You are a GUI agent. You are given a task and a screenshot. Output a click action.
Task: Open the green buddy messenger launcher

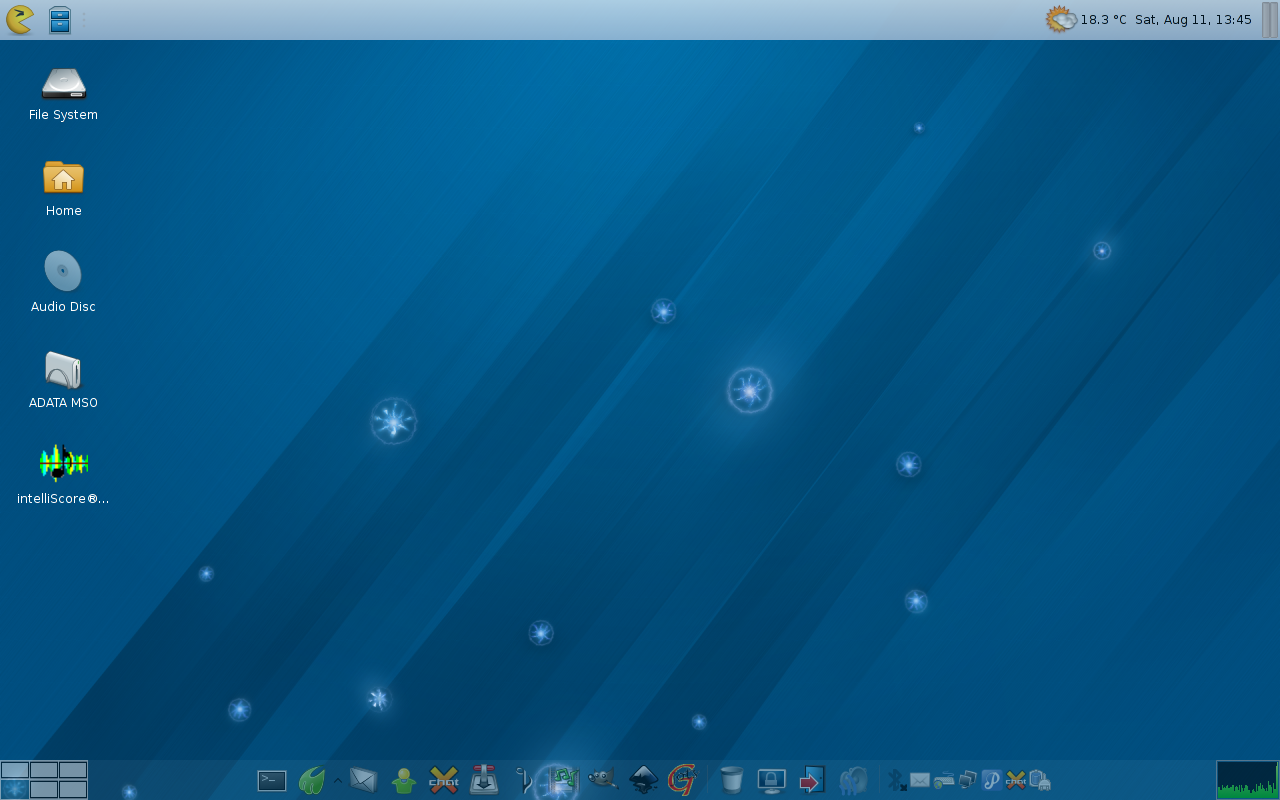point(404,780)
